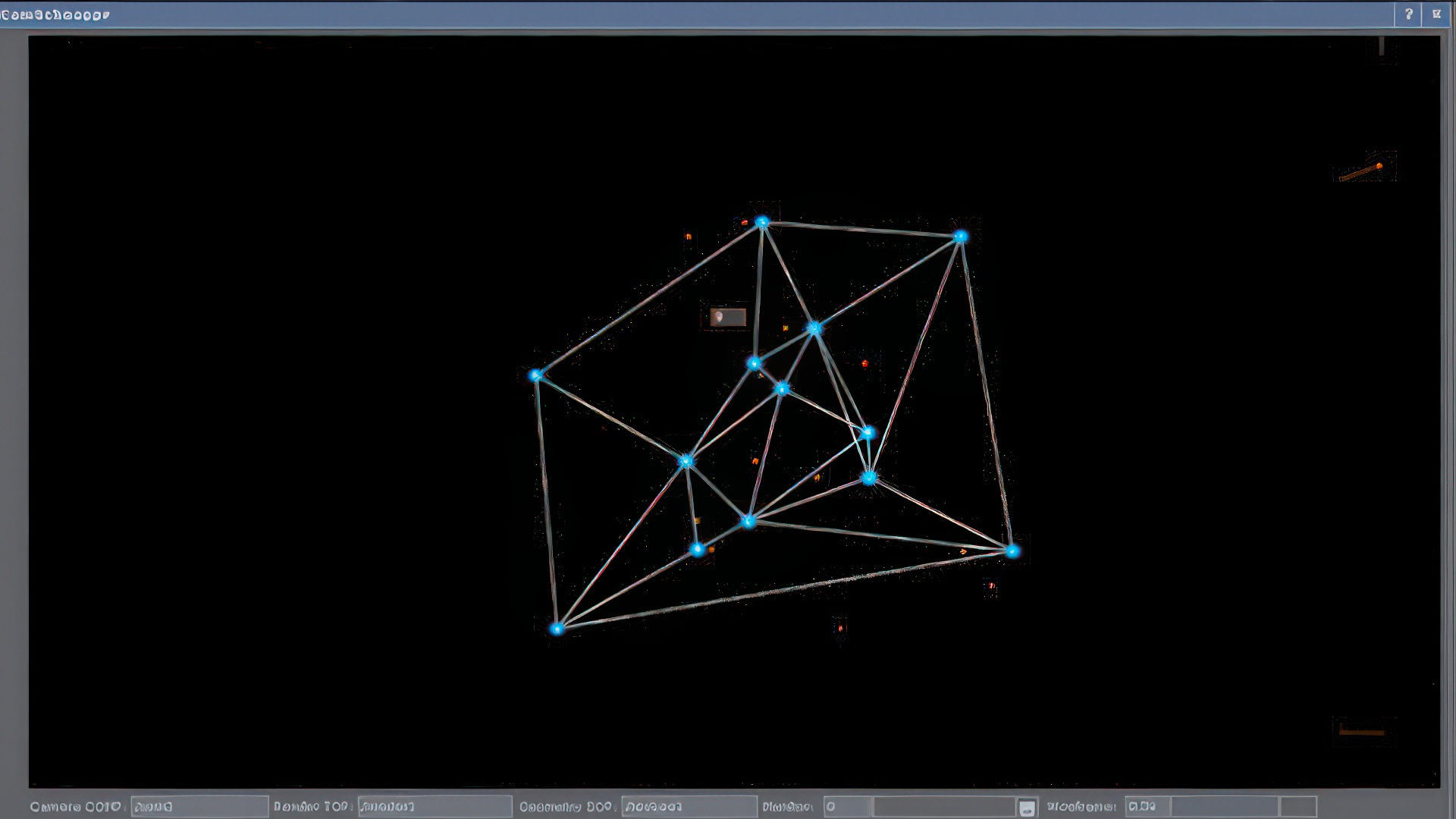This screenshot has width=1456, height=819.
Task: Click the small icon button in status bar
Action: tap(1027, 808)
